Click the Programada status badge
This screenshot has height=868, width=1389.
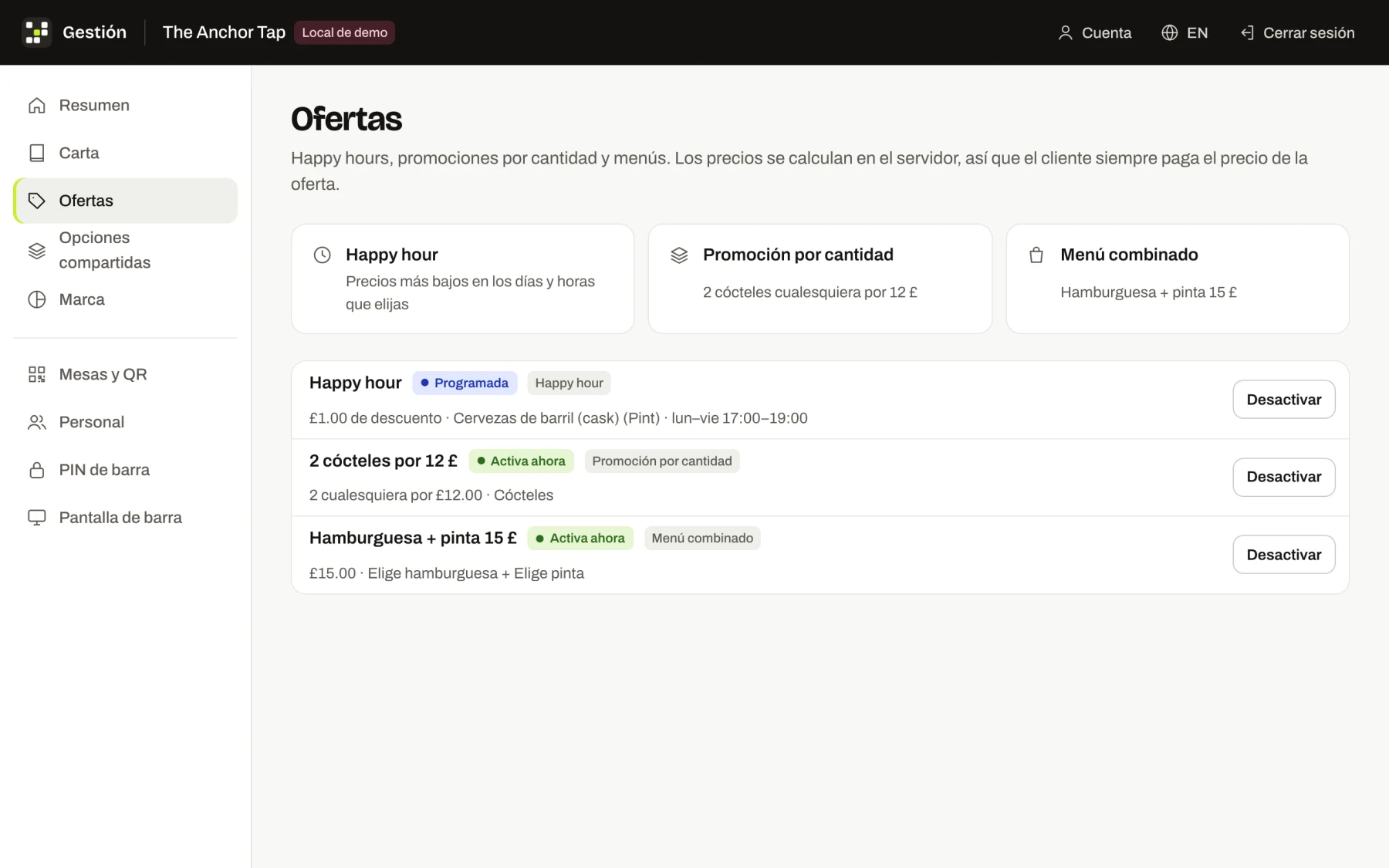(x=465, y=383)
